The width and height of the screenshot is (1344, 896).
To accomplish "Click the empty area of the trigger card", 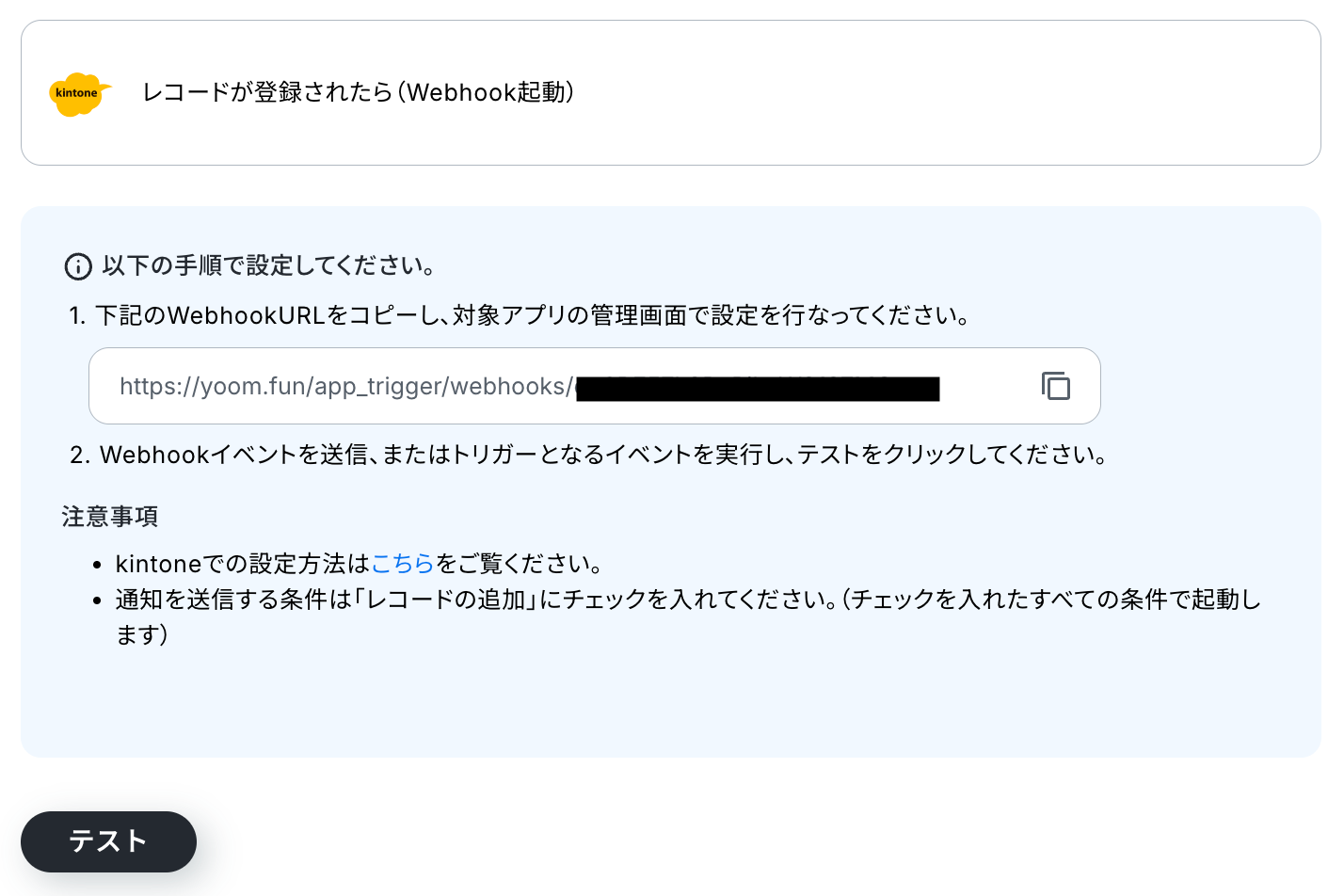I will [x=941, y=92].
